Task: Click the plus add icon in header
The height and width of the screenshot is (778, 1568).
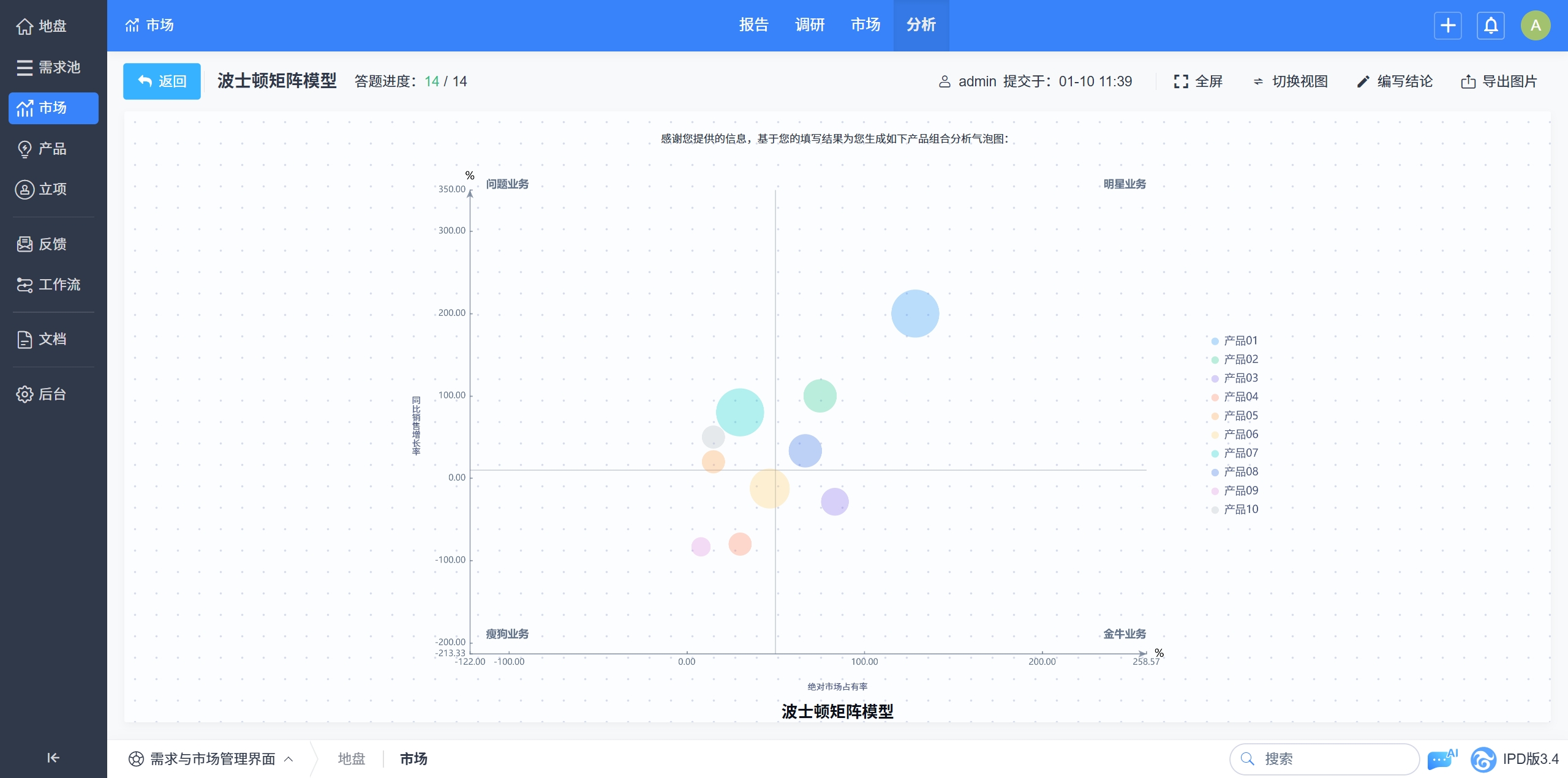Action: pos(1447,26)
